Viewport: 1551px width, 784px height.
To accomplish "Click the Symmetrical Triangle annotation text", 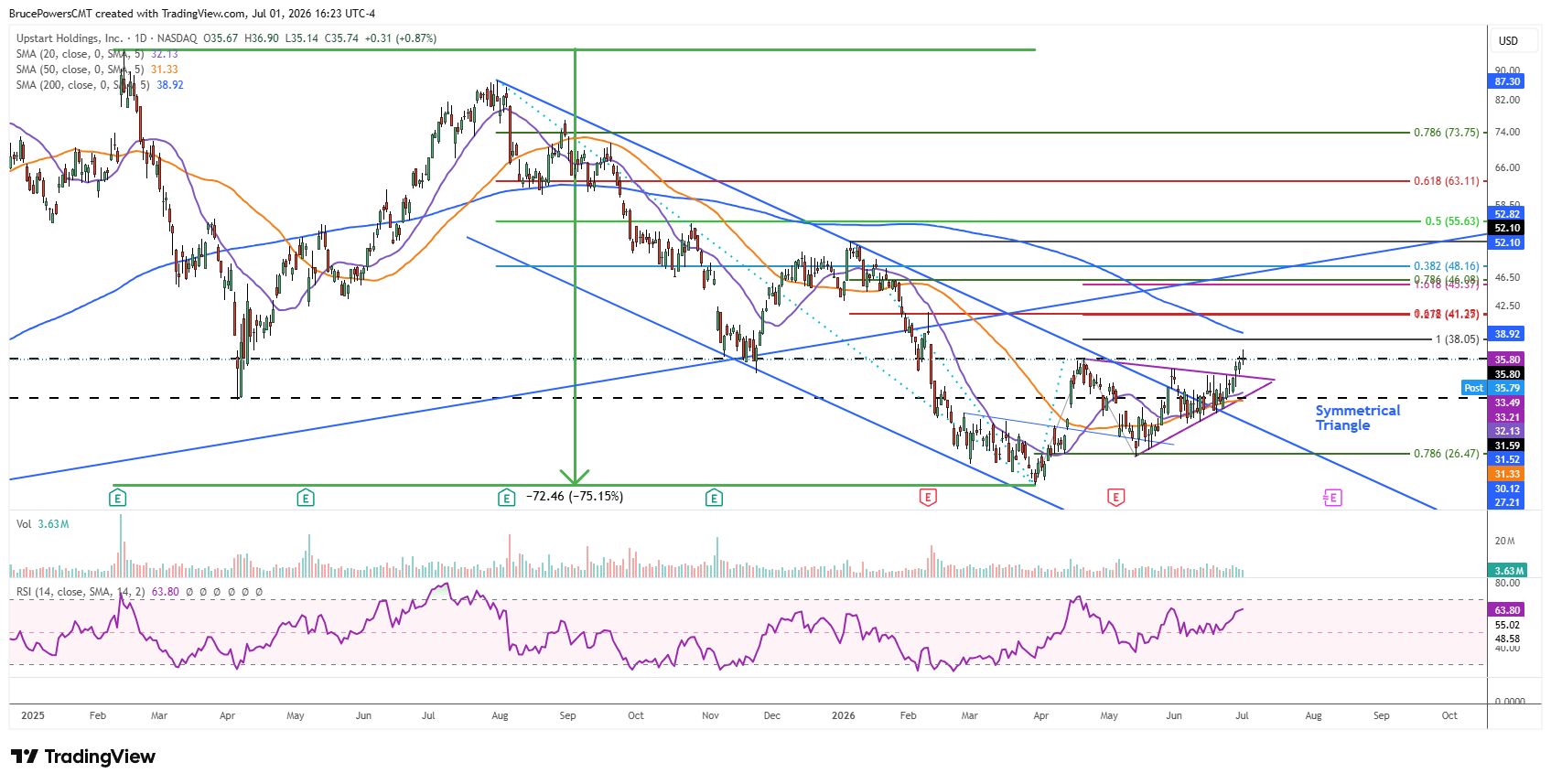I will coord(1358,418).
